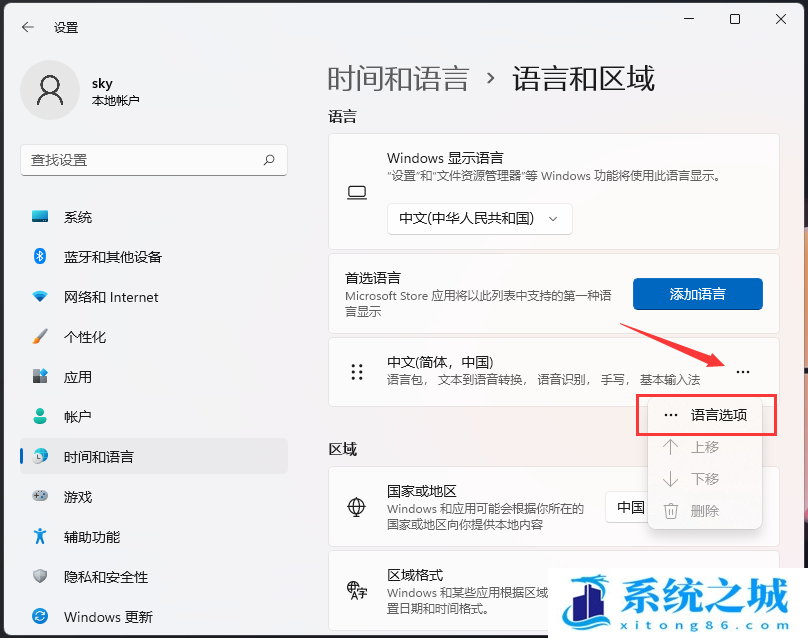Click the Windows 显示语言 heading
Image resolution: width=808 pixels, height=638 pixels.
click(x=445, y=157)
